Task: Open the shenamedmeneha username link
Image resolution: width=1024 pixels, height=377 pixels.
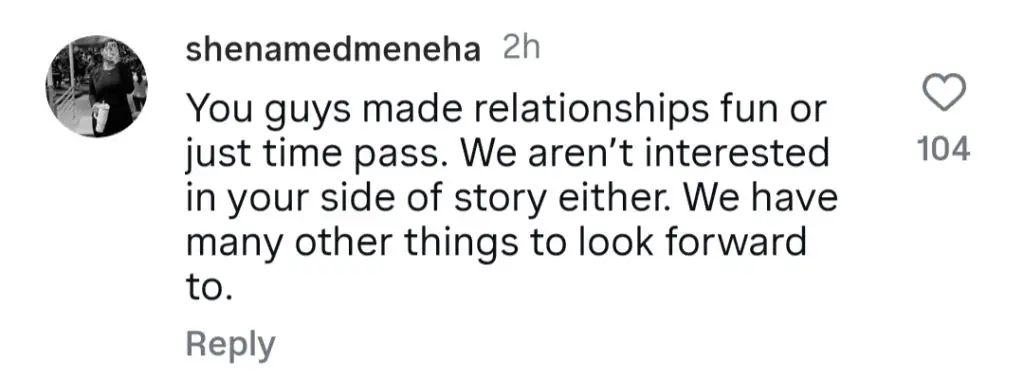Action: pyautogui.click(x=333, y=51)
